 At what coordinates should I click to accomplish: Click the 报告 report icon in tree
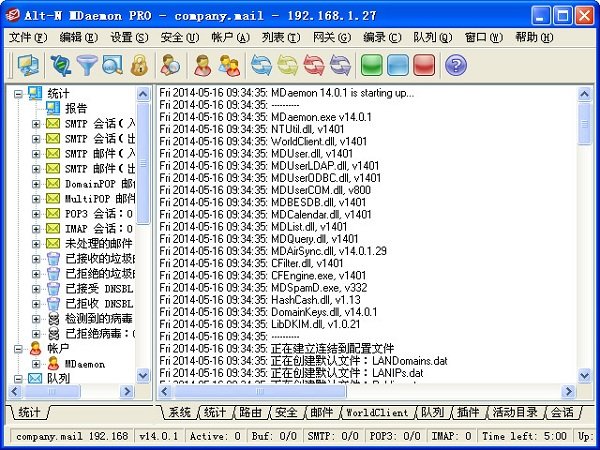pyautogui.click(x=53, y=108)
